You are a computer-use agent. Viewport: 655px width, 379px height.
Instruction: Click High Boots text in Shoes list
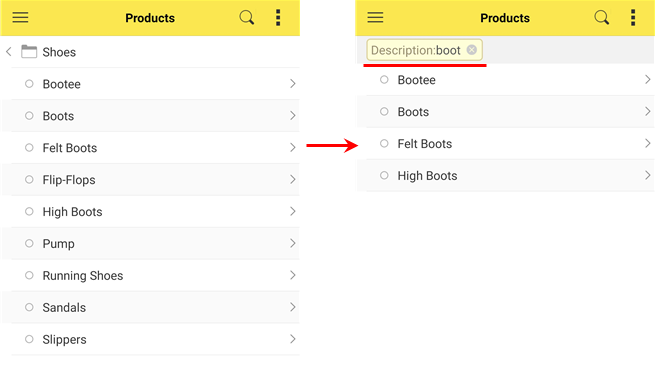(x=72, y=212)
